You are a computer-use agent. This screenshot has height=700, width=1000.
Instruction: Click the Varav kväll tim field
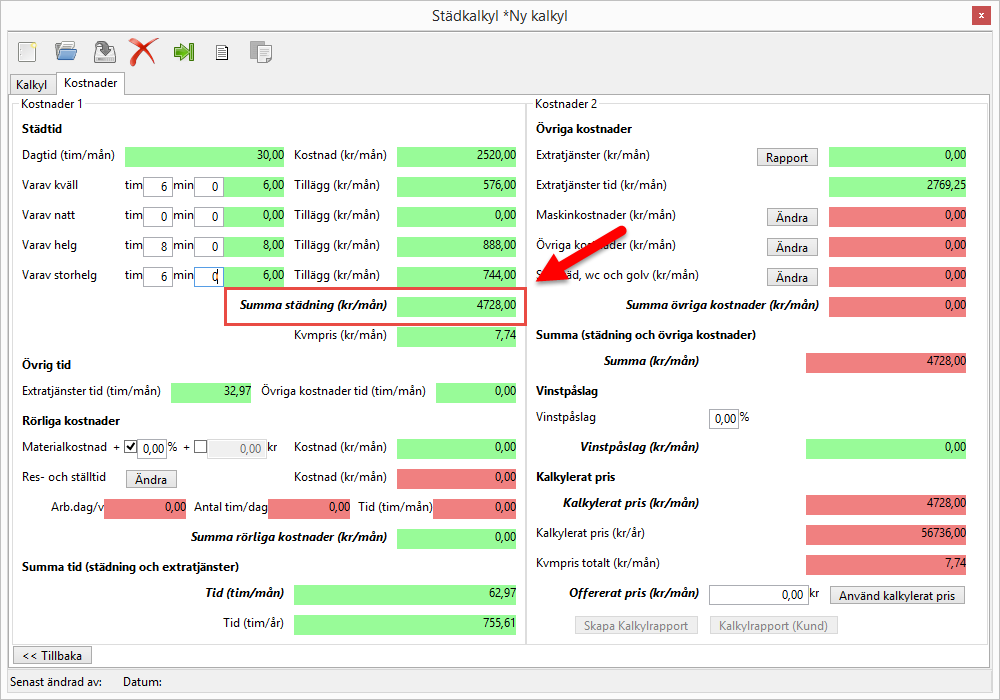(157, 186)
